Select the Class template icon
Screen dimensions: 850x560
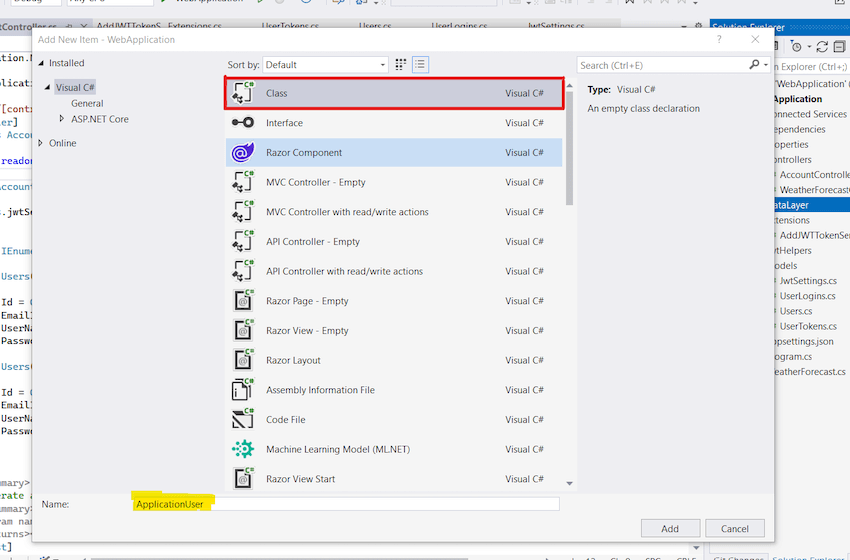point(243,93)
